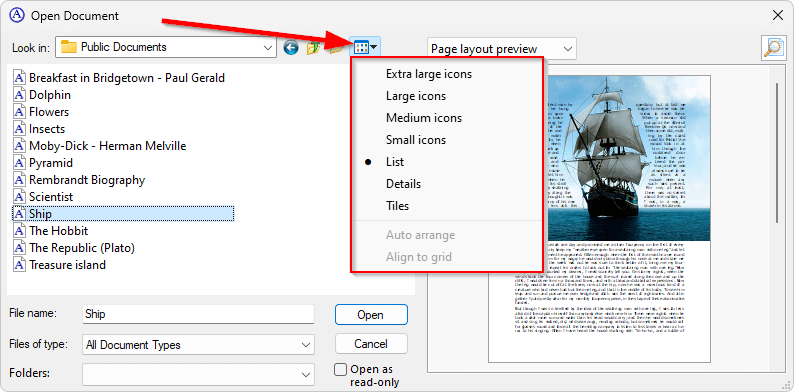
Task: Switch to Tiles view
Action: (398, 206)
